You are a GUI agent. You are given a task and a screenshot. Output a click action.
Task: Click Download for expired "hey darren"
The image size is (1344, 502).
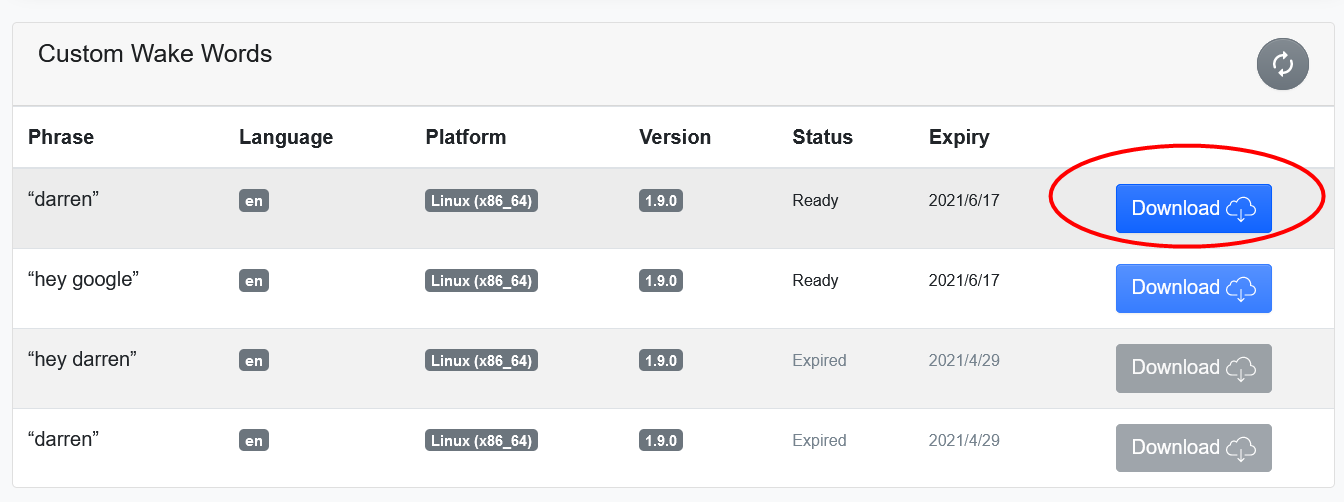(1194, 368)
